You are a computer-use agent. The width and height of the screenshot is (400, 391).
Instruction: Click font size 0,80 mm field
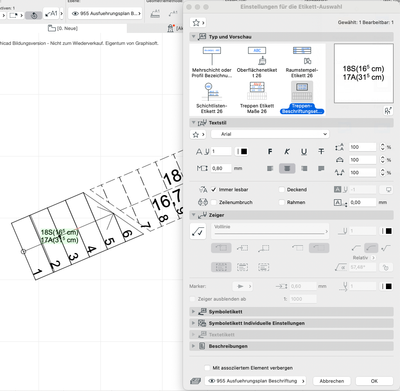[221, 168]
